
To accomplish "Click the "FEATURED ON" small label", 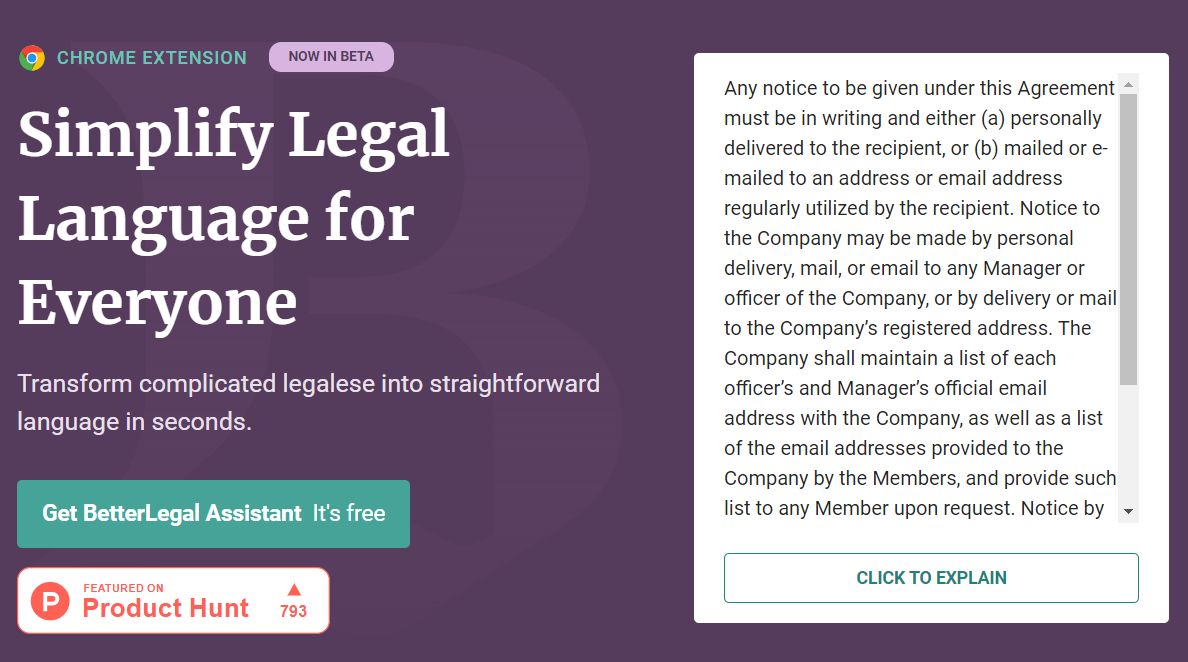I will (x=123, y=588).
